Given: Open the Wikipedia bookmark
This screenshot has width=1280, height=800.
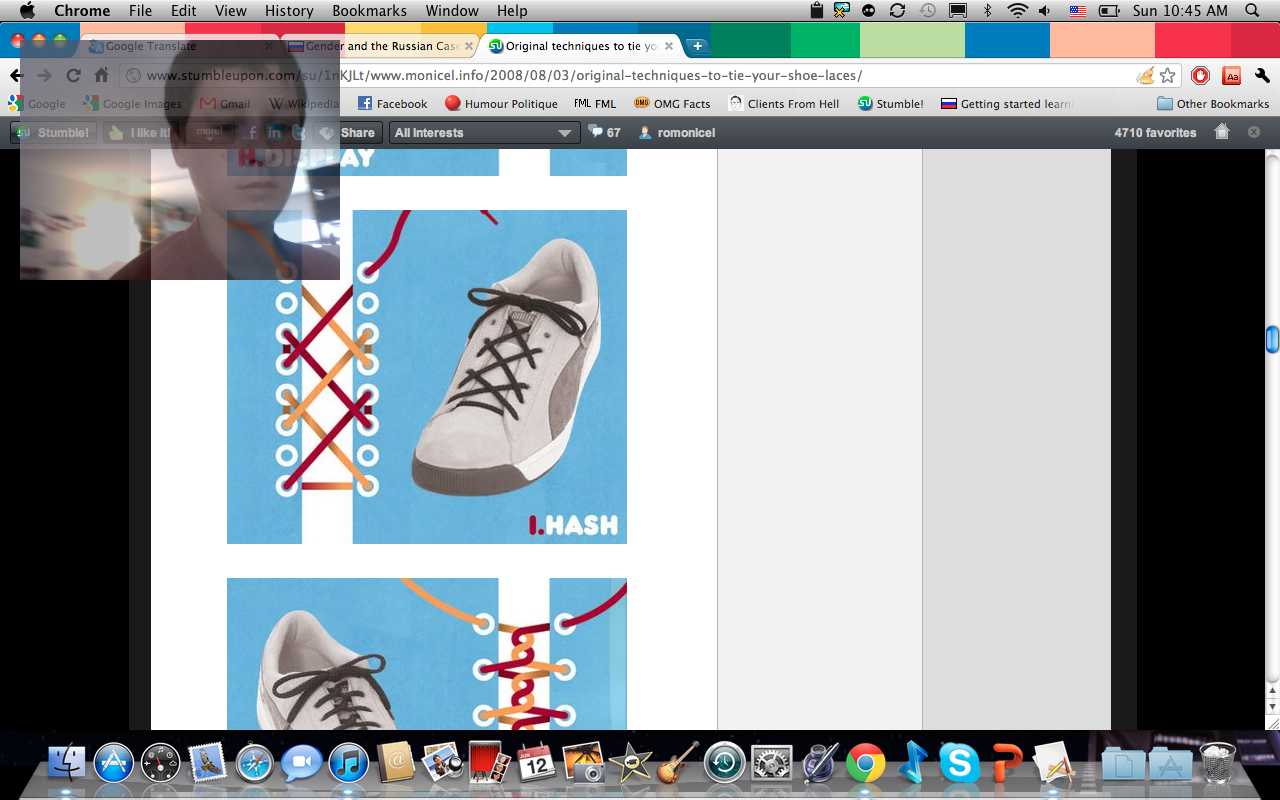Looking at the screenshot, I should point(305,103).
